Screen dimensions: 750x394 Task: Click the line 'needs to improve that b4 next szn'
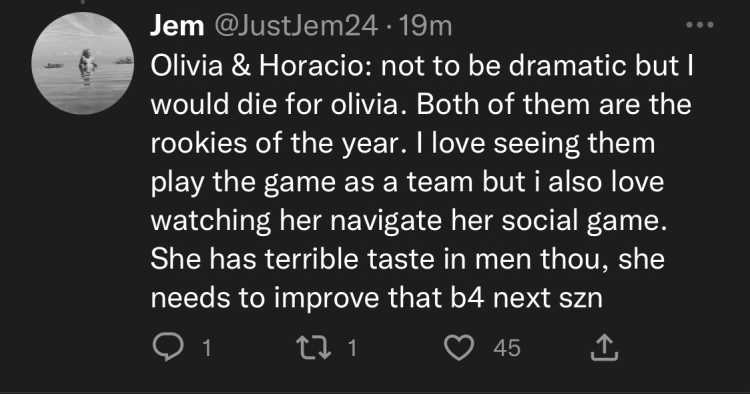click(x=376, y=298)
